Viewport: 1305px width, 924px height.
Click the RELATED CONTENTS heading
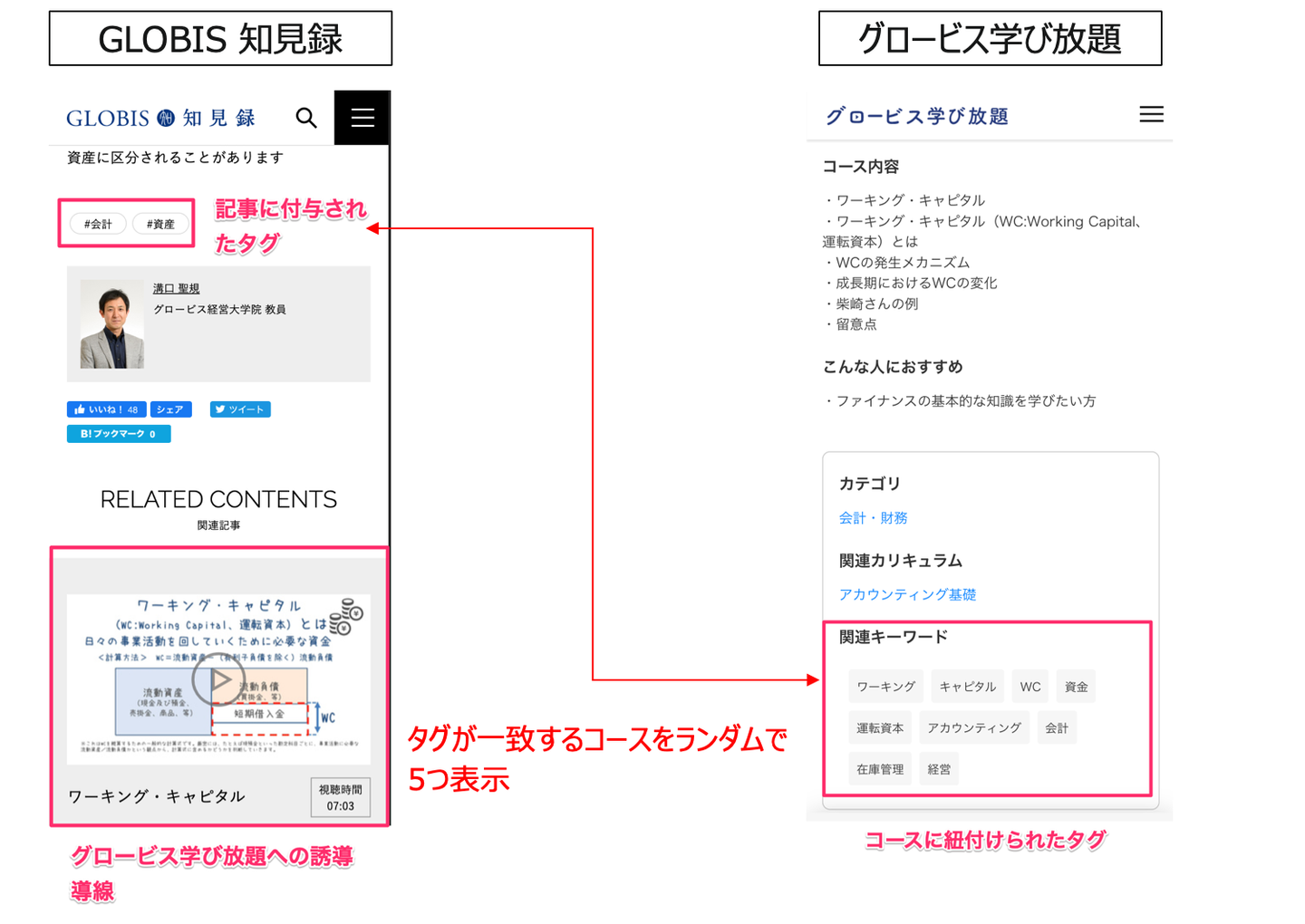point(218,499)
